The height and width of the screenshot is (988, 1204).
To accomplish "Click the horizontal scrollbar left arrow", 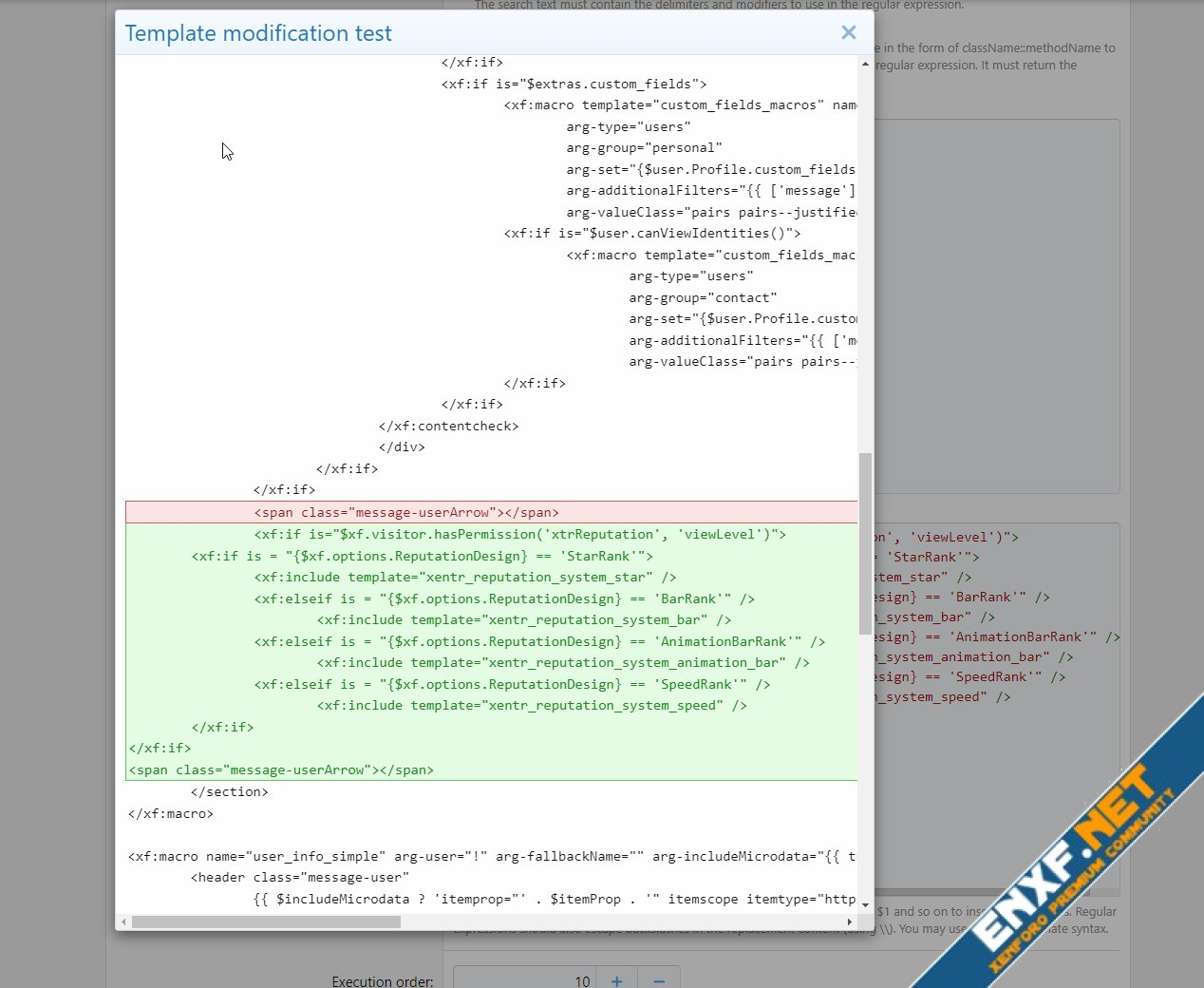I will click(123, 921).
